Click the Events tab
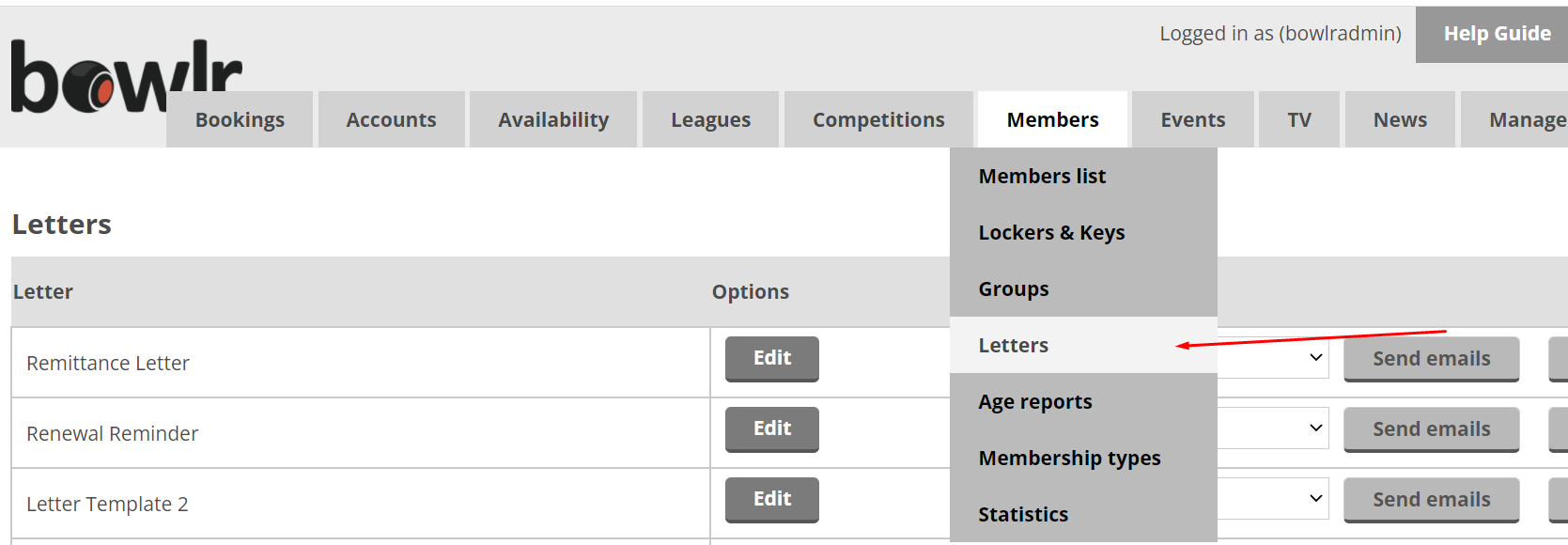The height and width of the screenshot is (545, 1568). coord(1192,120)
